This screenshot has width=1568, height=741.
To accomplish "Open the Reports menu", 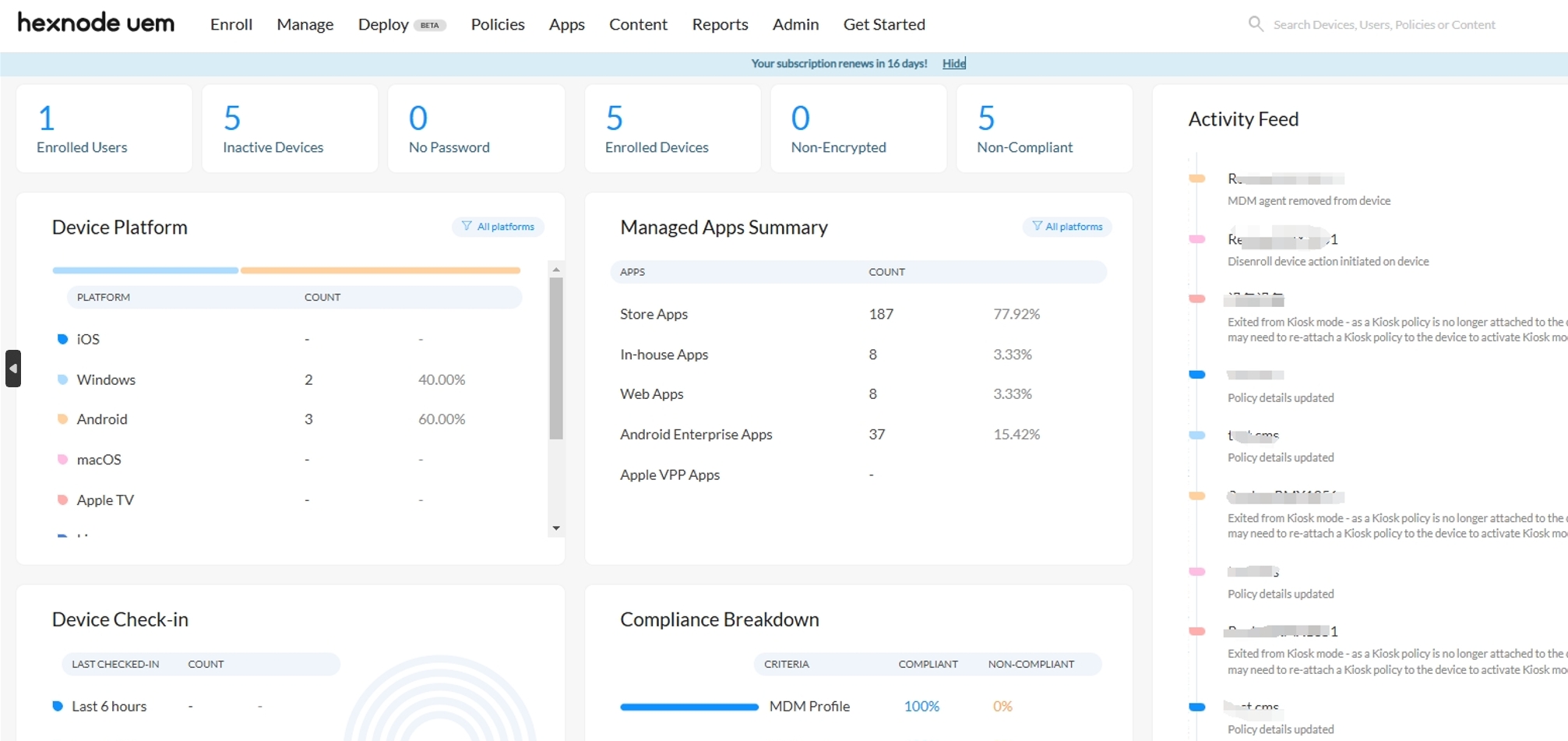I will (x=719, y=24).
